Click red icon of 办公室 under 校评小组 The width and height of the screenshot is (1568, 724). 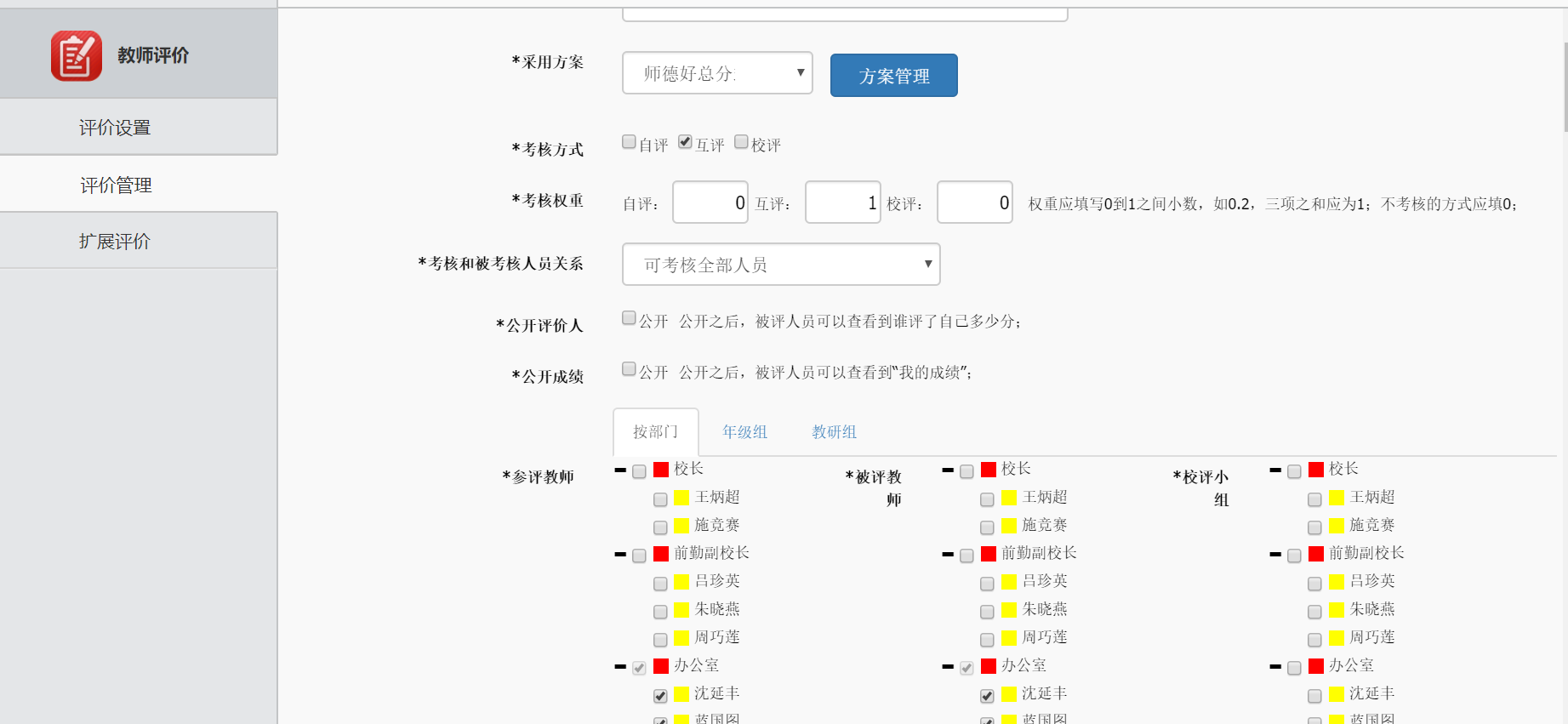click(1316, 666)
